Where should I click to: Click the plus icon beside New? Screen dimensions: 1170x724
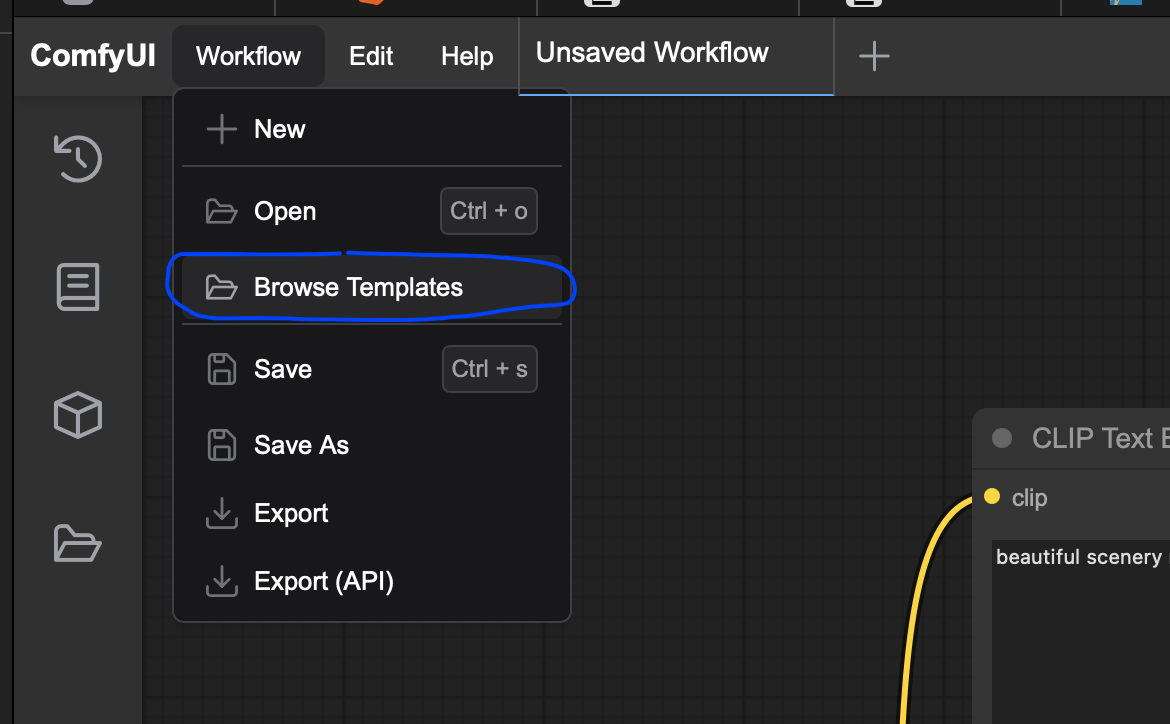click(x=222, y=129)
